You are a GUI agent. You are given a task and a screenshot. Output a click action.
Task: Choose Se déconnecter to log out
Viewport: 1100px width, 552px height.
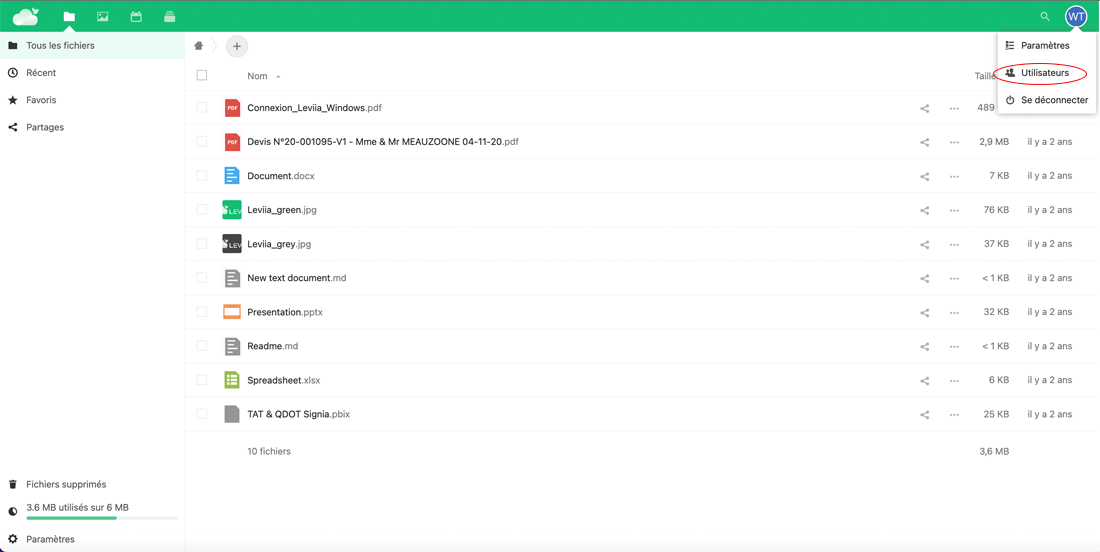point(1046,100)
